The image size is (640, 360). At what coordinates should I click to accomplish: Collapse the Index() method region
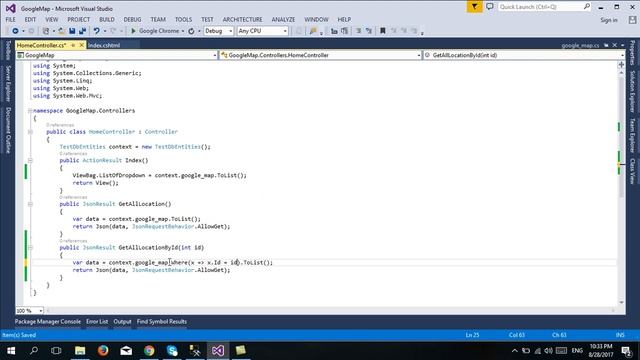point(30,160)
